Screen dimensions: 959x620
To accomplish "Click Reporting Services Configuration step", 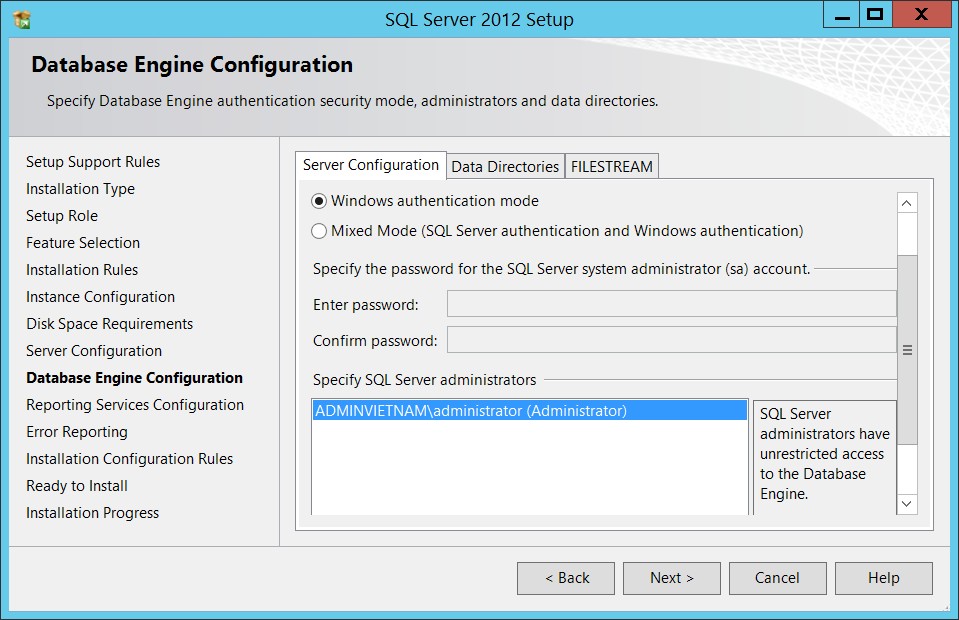I will (x=135, y=405).
